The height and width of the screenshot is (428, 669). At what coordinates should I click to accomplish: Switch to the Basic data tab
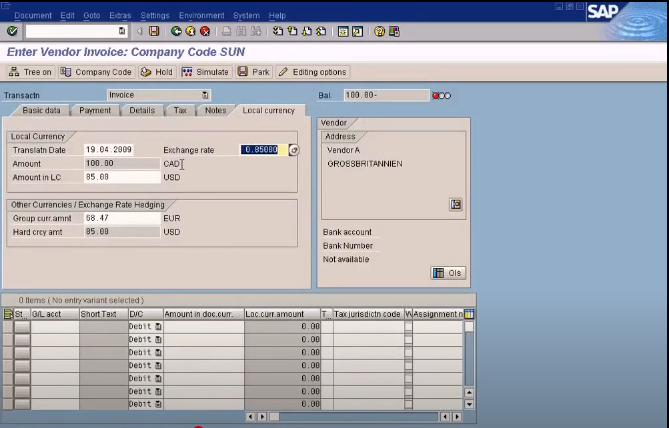pyautogui.click(x=41, y=111)
